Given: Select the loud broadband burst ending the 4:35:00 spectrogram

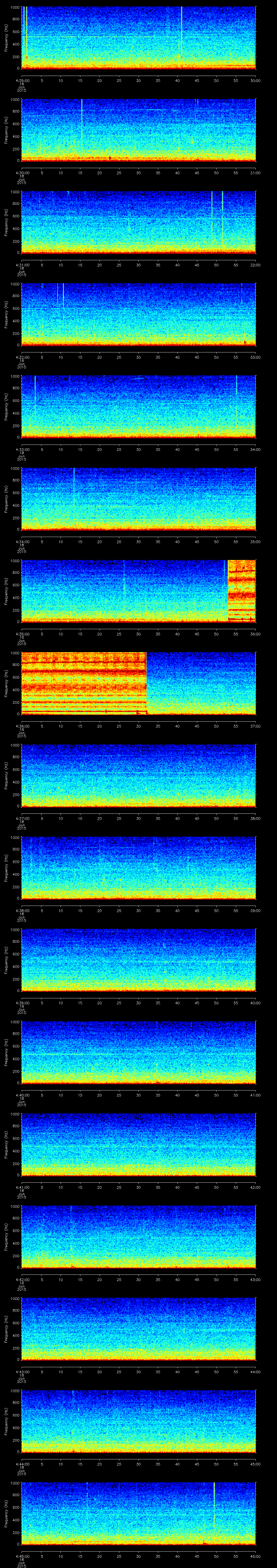Looking at the screenshot, I should click(x=242, y=590).
